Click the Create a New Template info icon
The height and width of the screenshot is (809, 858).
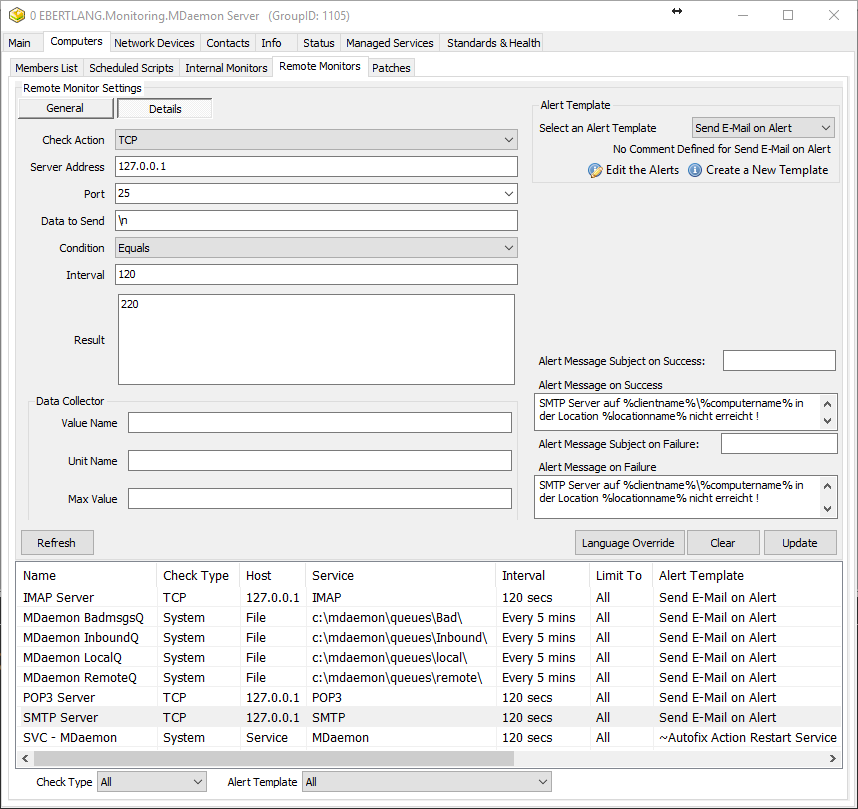point(695,170)
